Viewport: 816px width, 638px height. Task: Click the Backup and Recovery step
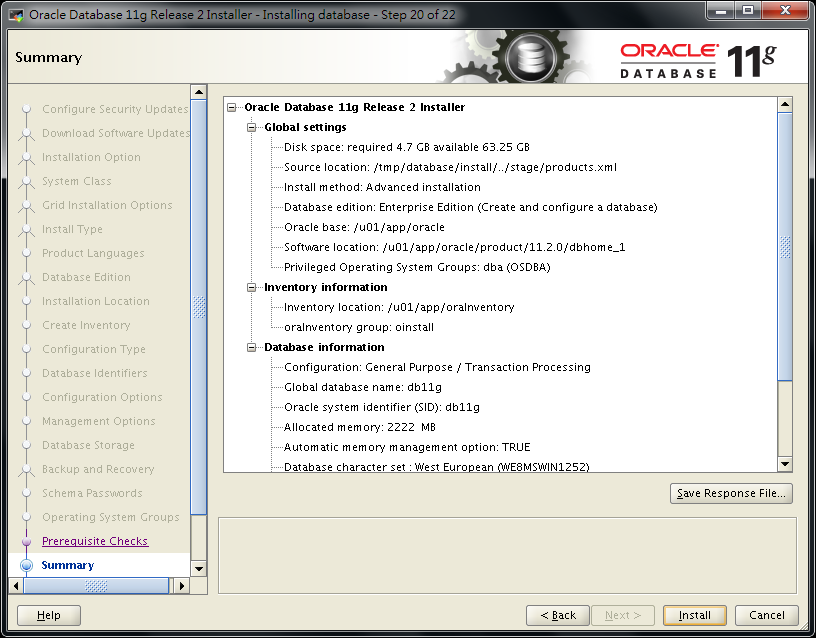pos(98,469)
